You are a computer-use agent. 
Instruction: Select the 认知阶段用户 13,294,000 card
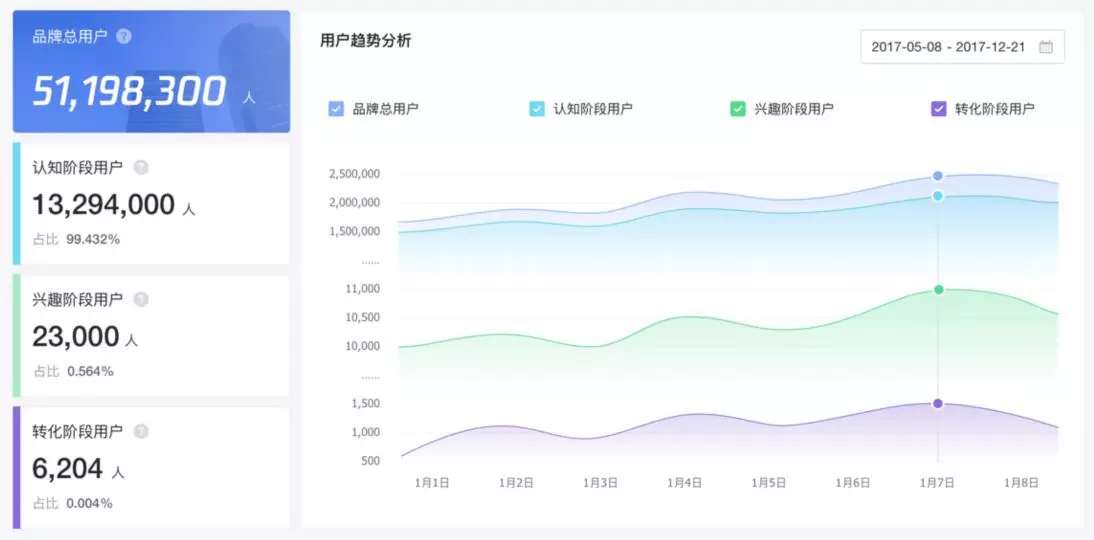[x=151, y=203]
